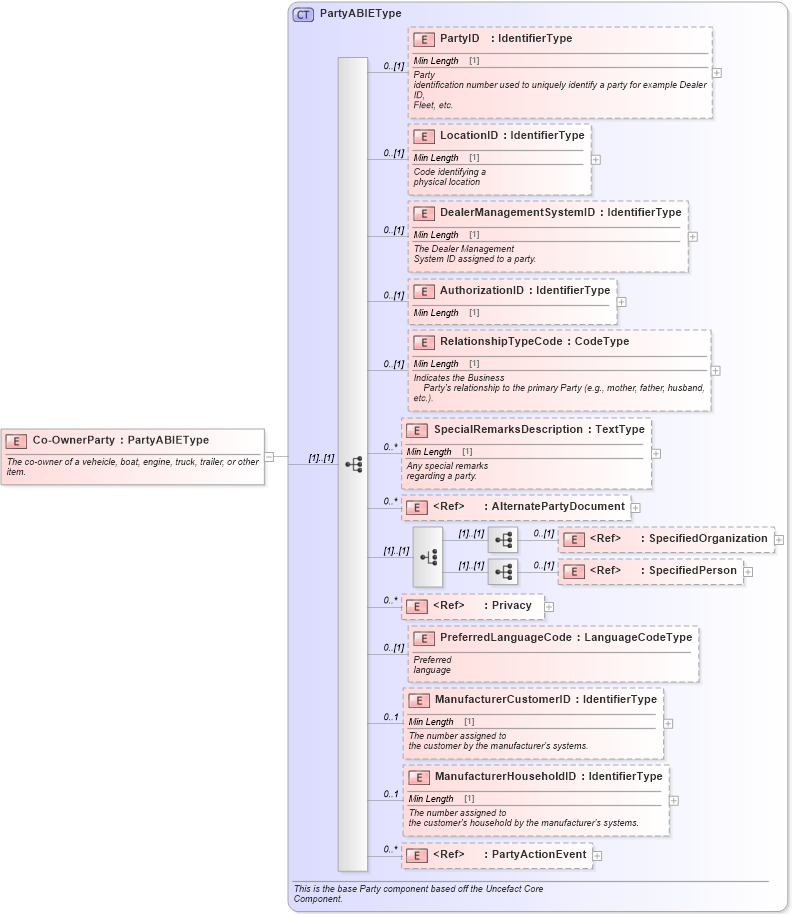Viewport: 792px width, 914px height.
Task: Expand the Privacy reference
Action: (x=548, y=607)
